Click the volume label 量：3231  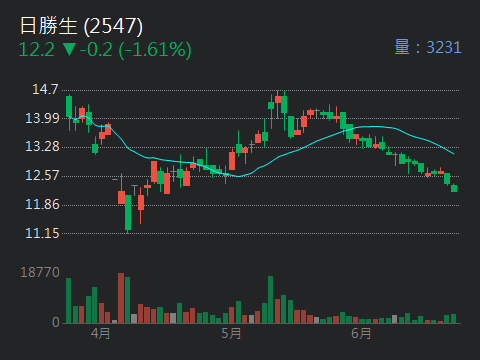tap(428, 47)
